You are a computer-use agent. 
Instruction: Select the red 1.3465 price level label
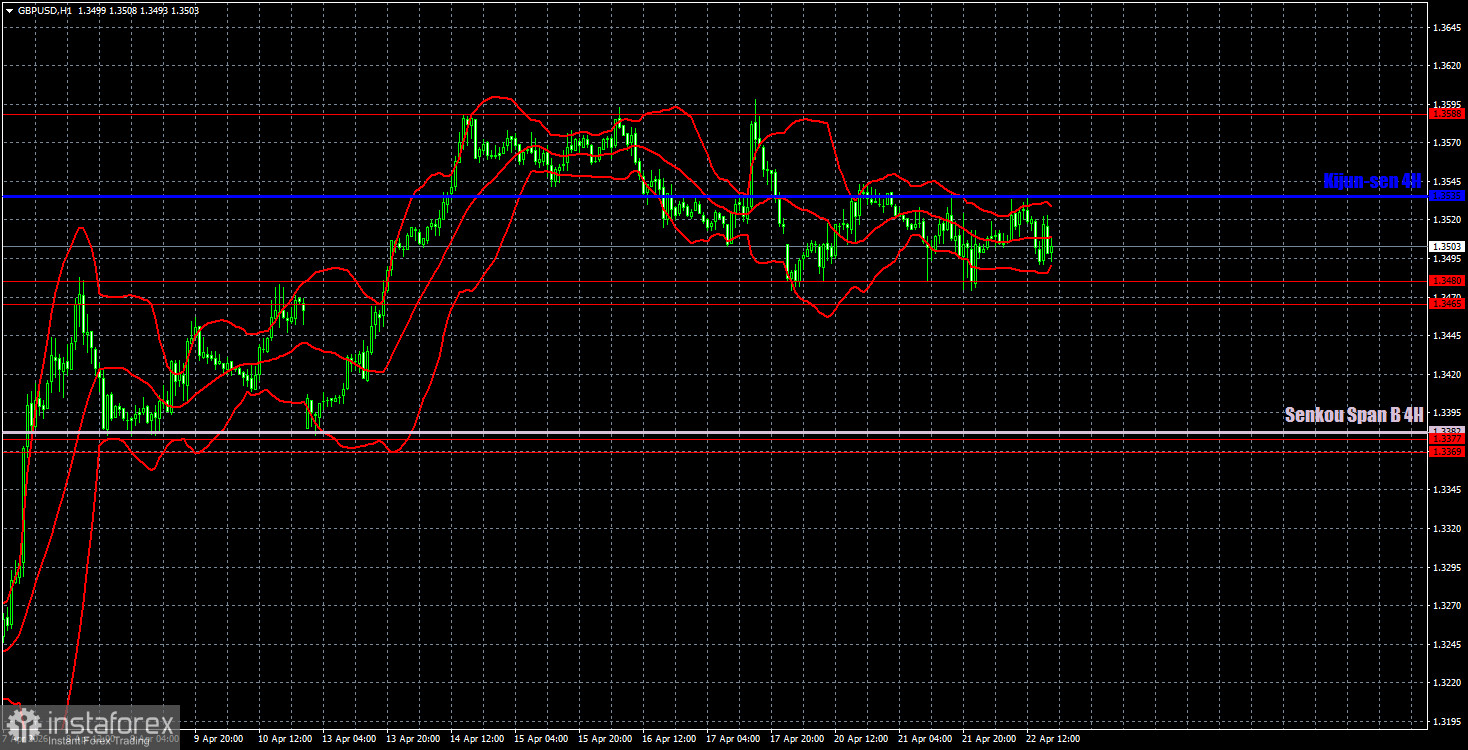pyautogui.click(x=1447, y=304)
